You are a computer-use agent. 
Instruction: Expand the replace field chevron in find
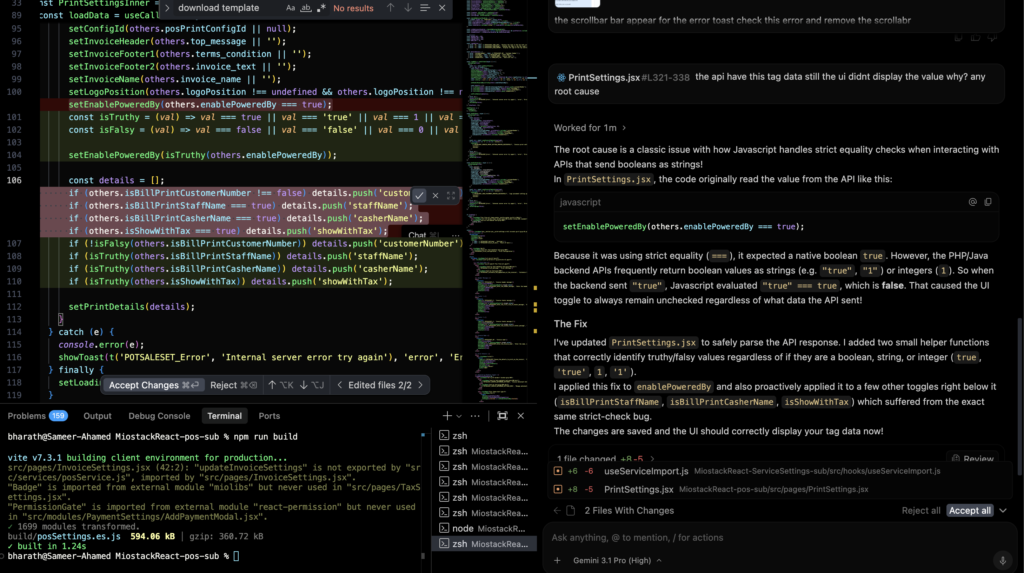pyautogui.click(x=167, y=8)
